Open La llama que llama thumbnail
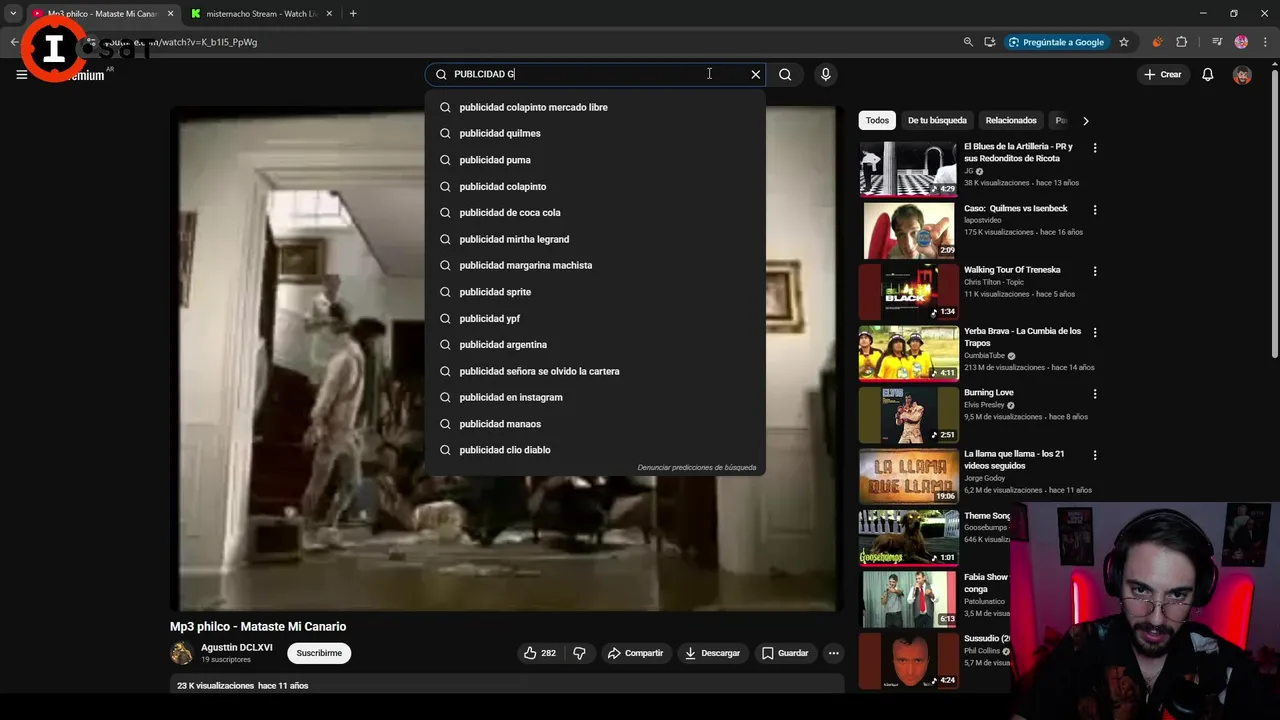 click(x=908, y=476)
